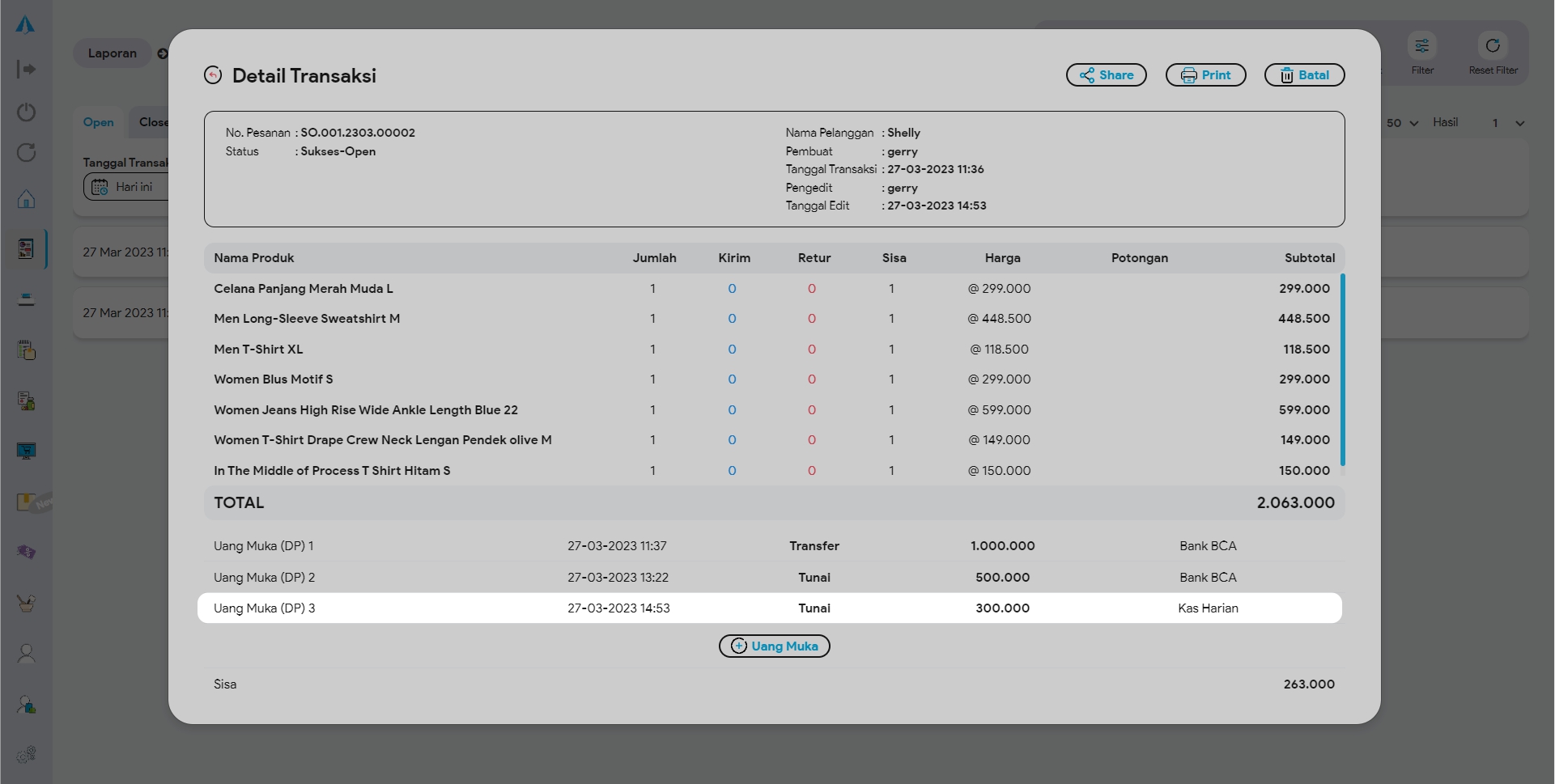Click the power icon in sidebar

(26, 112)
